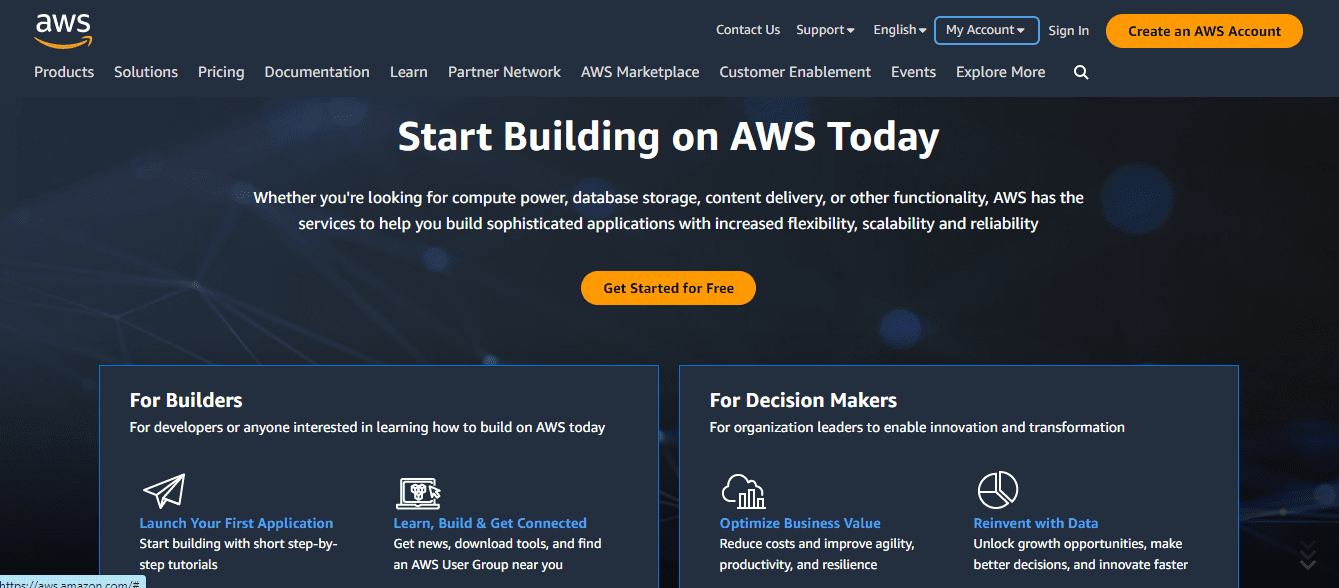The width and height of the screenshot is (1339, 588).
Task: Open the Products menu
Action: (64, 72)
